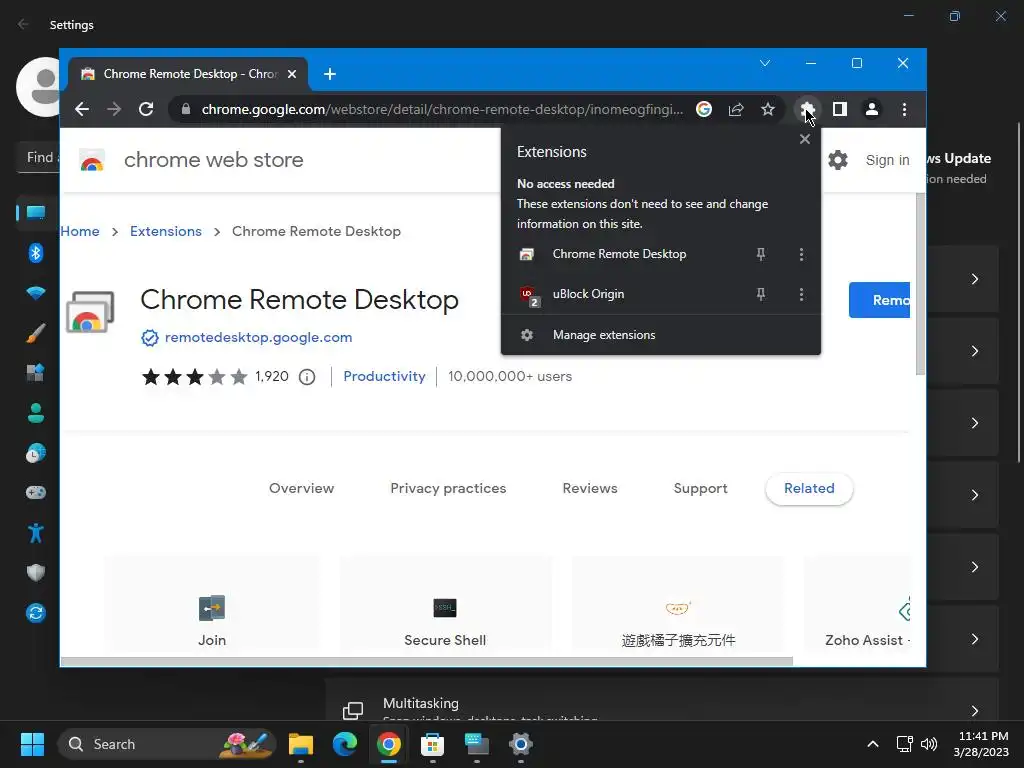This screenshot has width=1024, height=768.
Task: Open Privacy & security shield in Settings
Action: tap(36, 573)
